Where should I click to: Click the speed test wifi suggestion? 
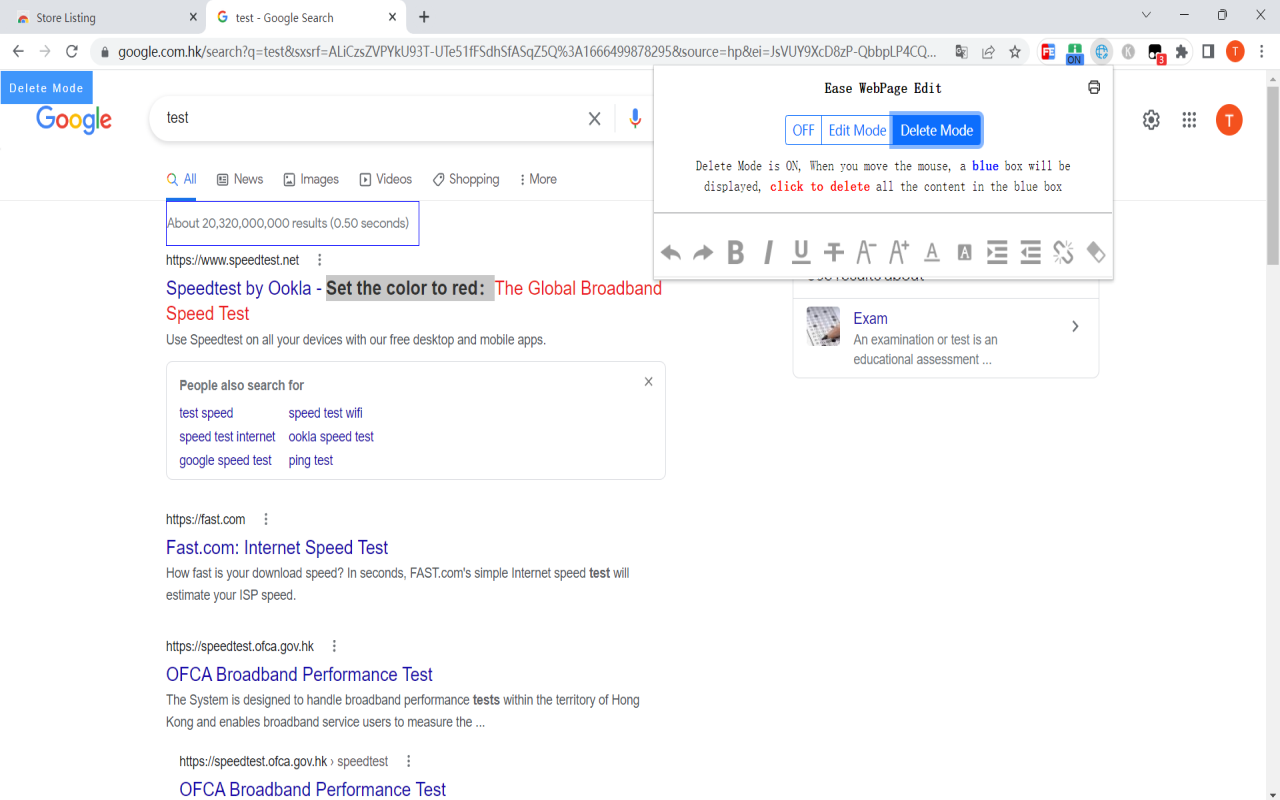point(326,413)
